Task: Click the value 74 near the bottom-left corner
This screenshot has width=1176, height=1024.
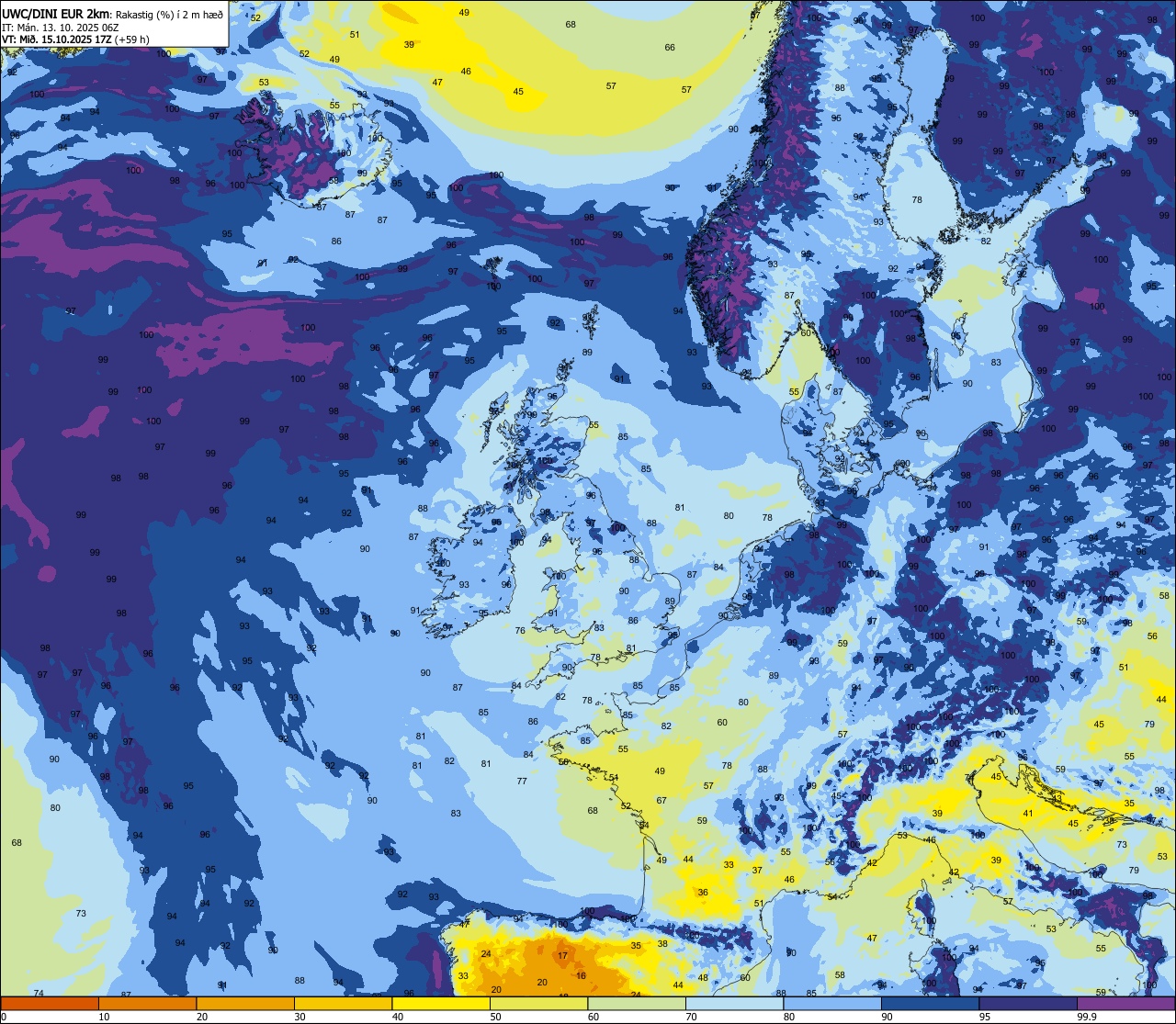Action: coord(39,994)
